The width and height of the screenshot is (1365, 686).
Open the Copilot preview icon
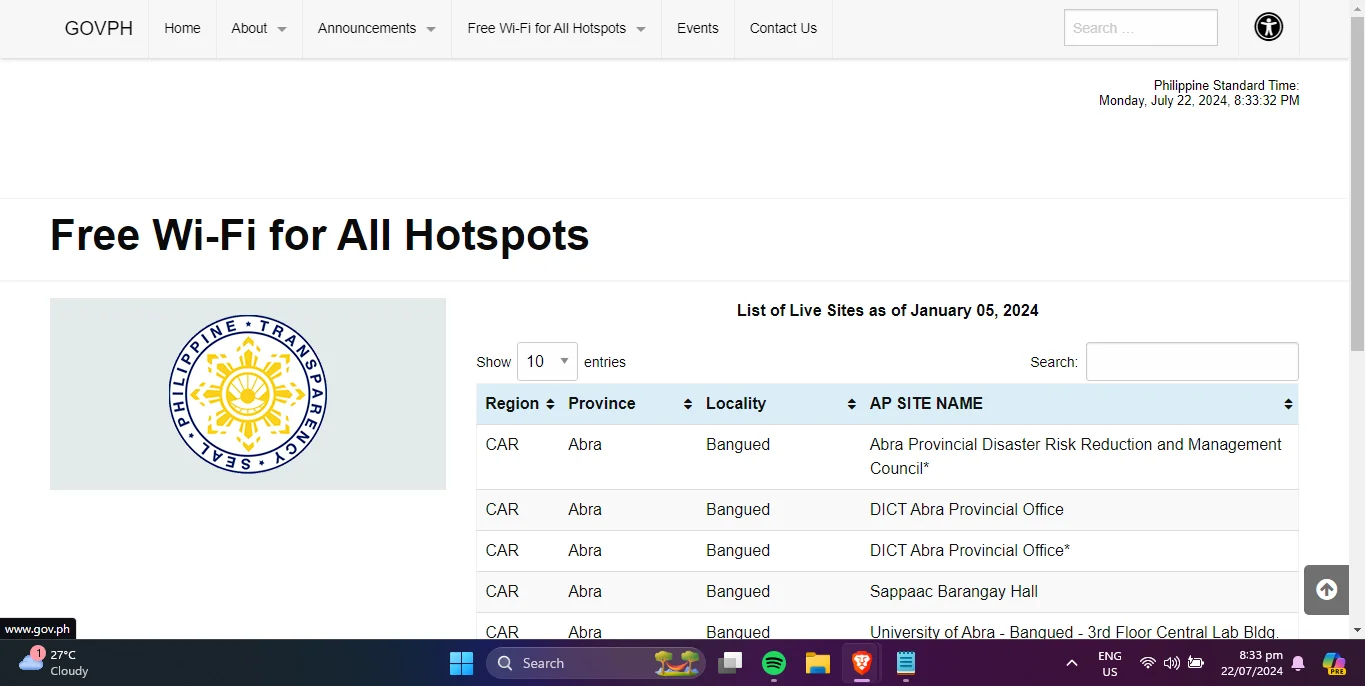pos(1333,663)
